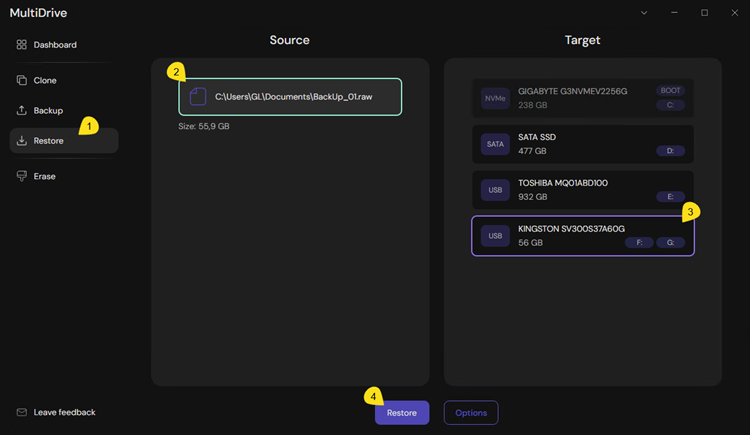
Task: Click the Clone icon in sidebar
Action: pos(22,80)
